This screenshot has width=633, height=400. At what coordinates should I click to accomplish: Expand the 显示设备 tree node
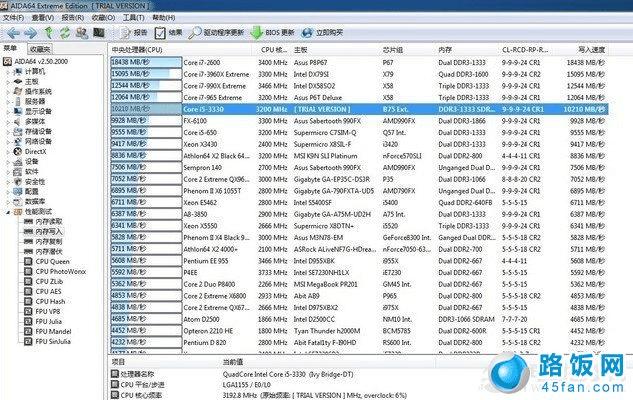click(x=8, y=112)
